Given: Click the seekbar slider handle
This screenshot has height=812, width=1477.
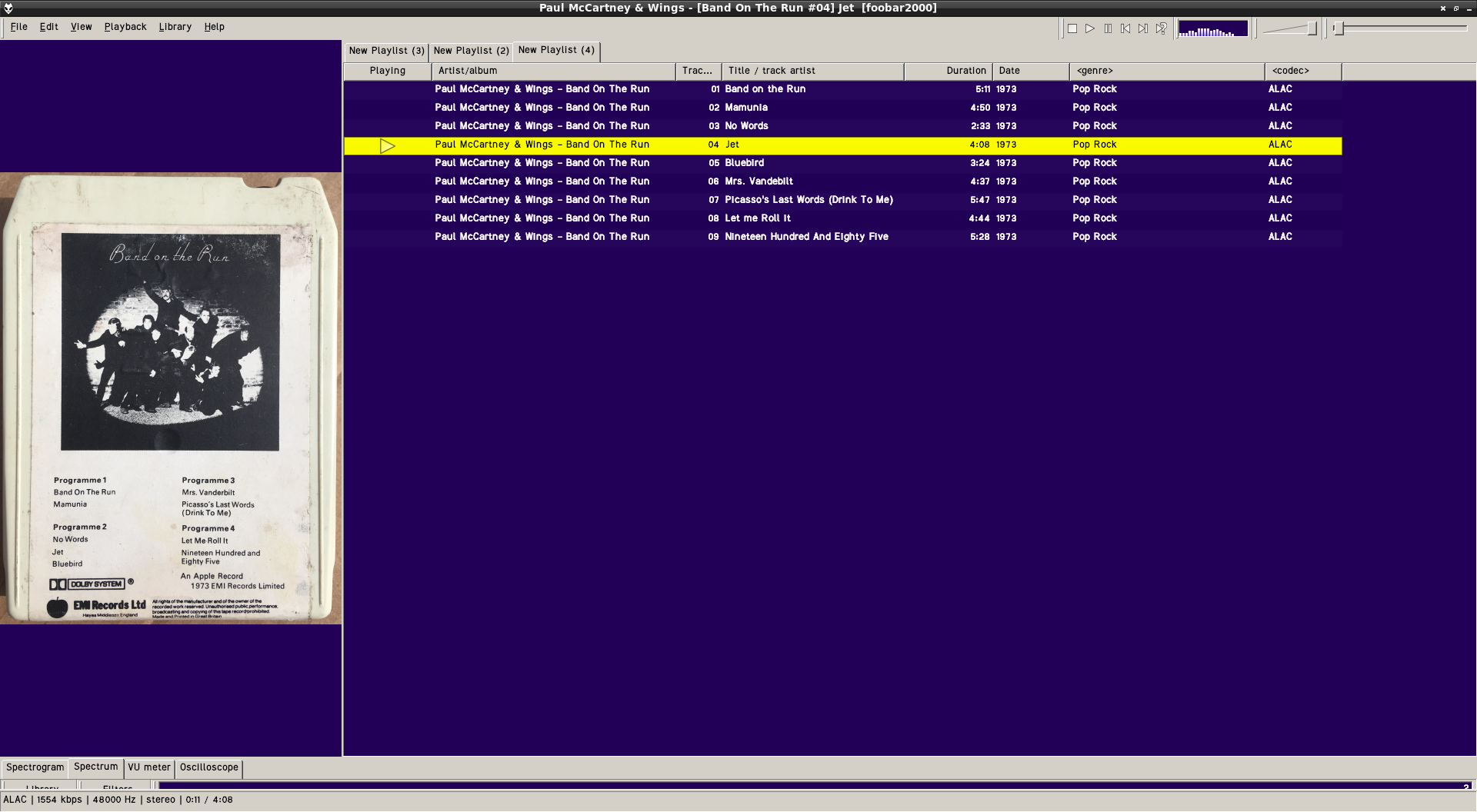Looking at the screenshot, I should [1339, 28].
